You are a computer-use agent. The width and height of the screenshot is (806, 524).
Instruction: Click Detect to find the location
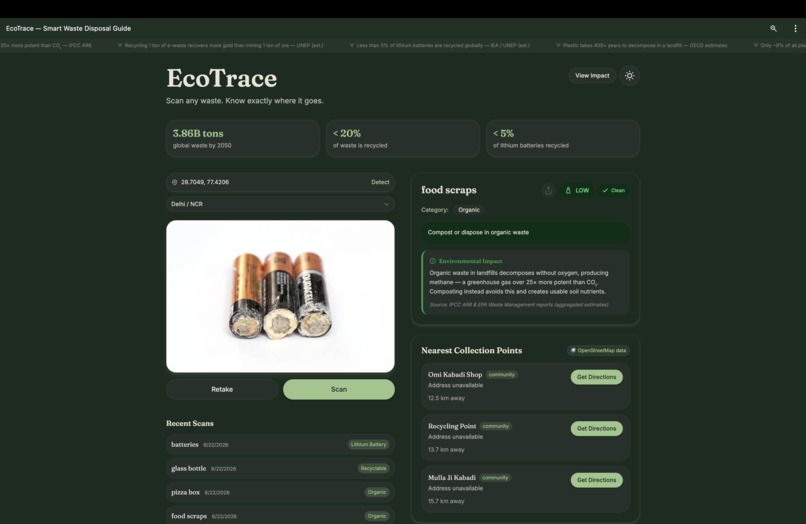pyautogui.click(x=380, y=182)
